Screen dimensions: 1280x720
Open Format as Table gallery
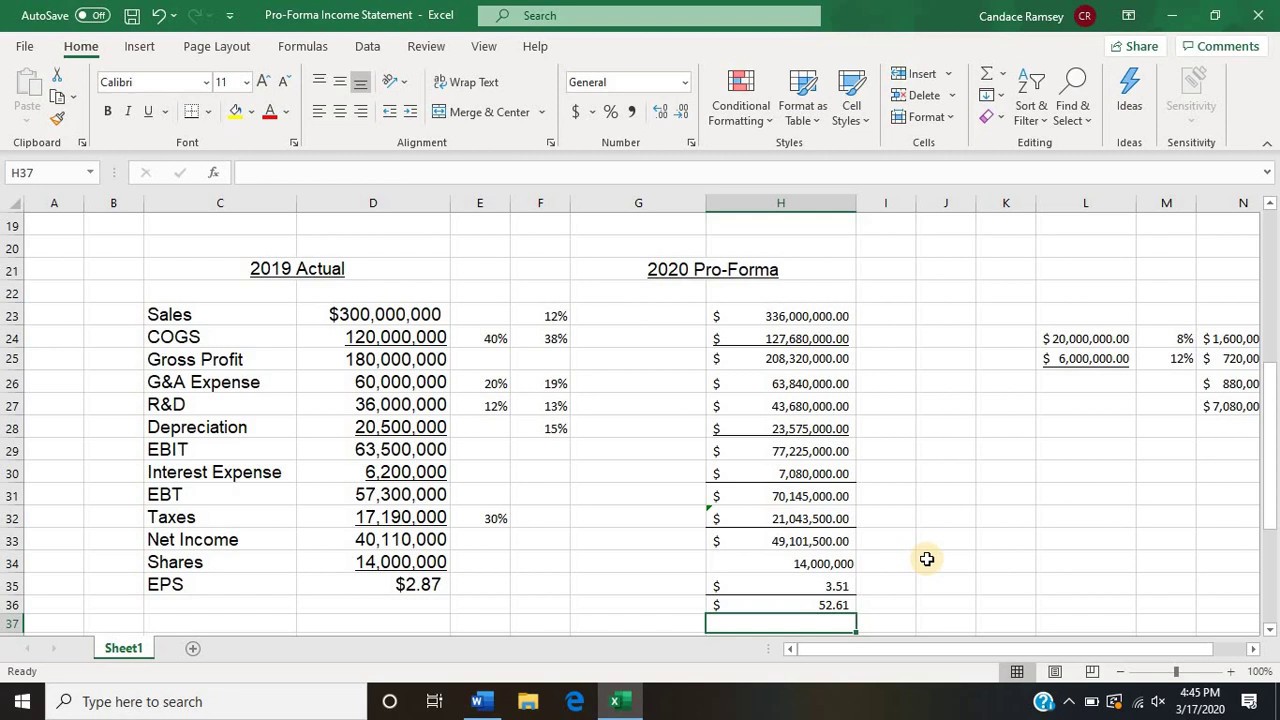[802, 99]
